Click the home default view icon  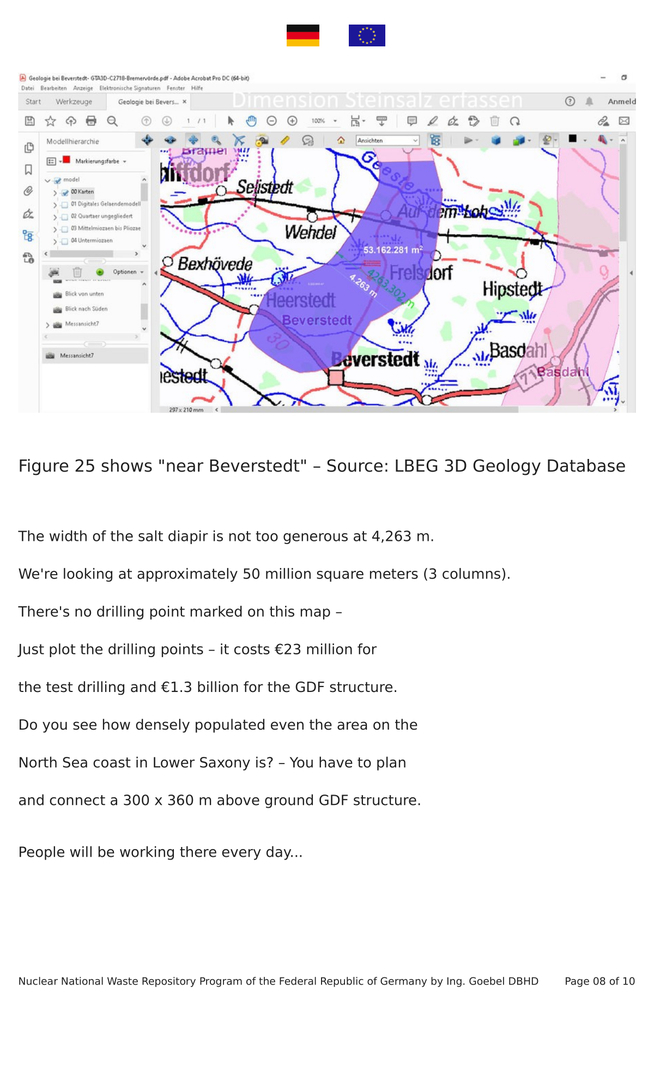click(x=341, y=141)
